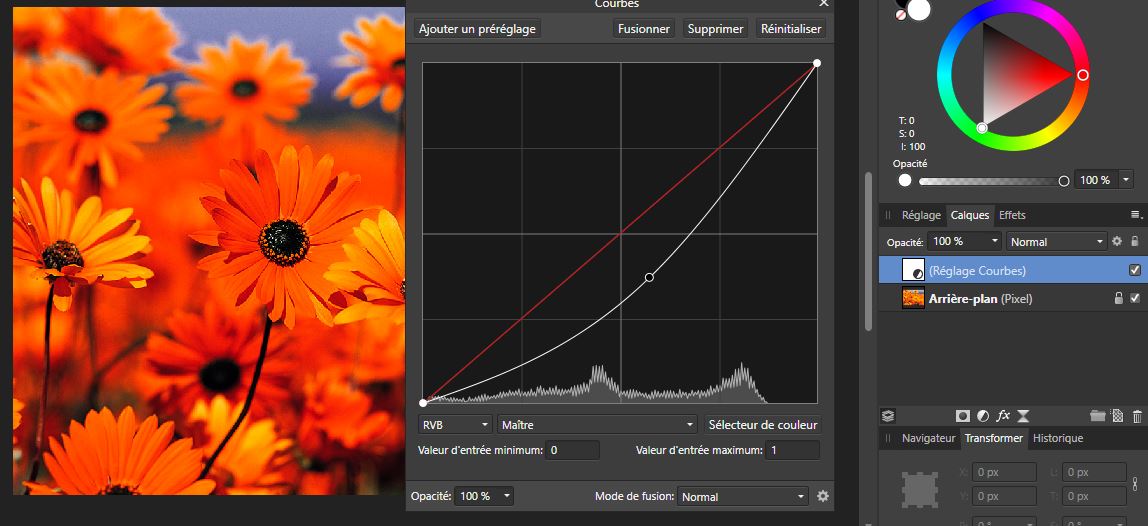Click the stacked layers edit-all icon

(x=887, y=415)
